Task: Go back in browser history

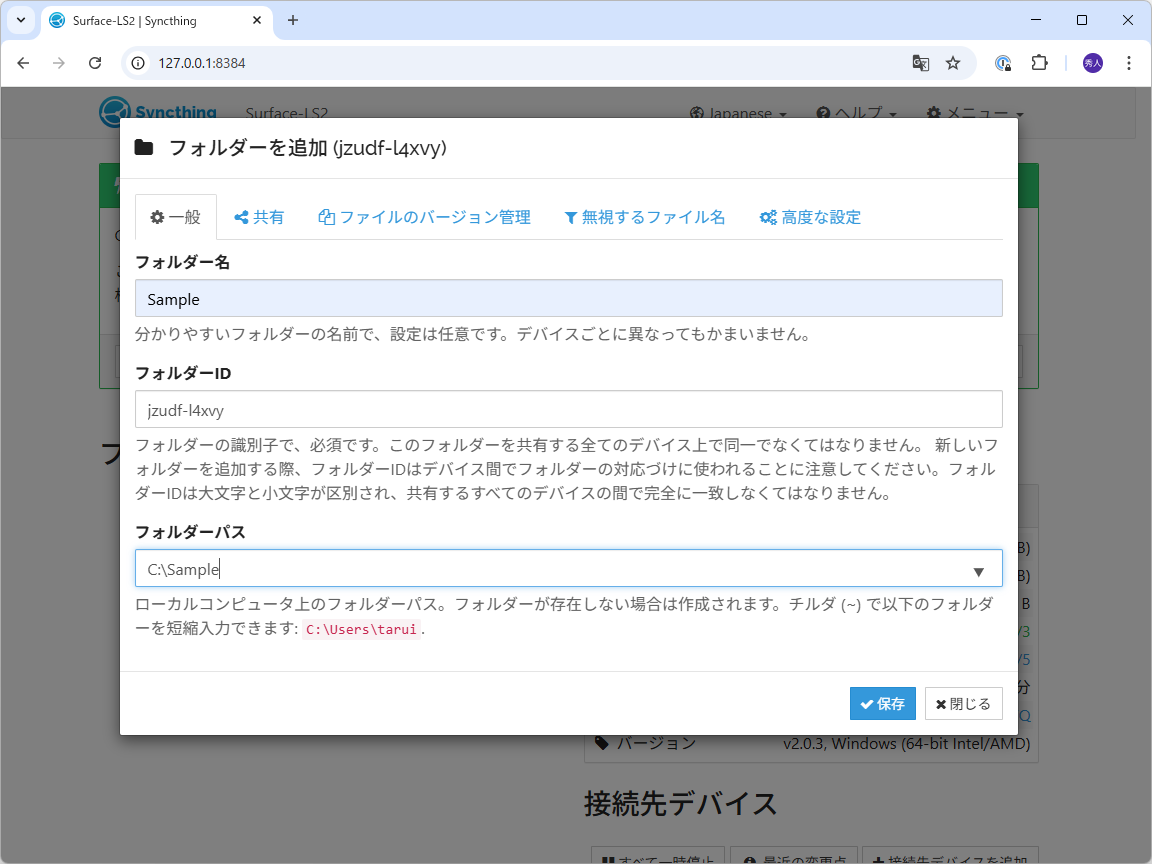Action: point(24,63)
